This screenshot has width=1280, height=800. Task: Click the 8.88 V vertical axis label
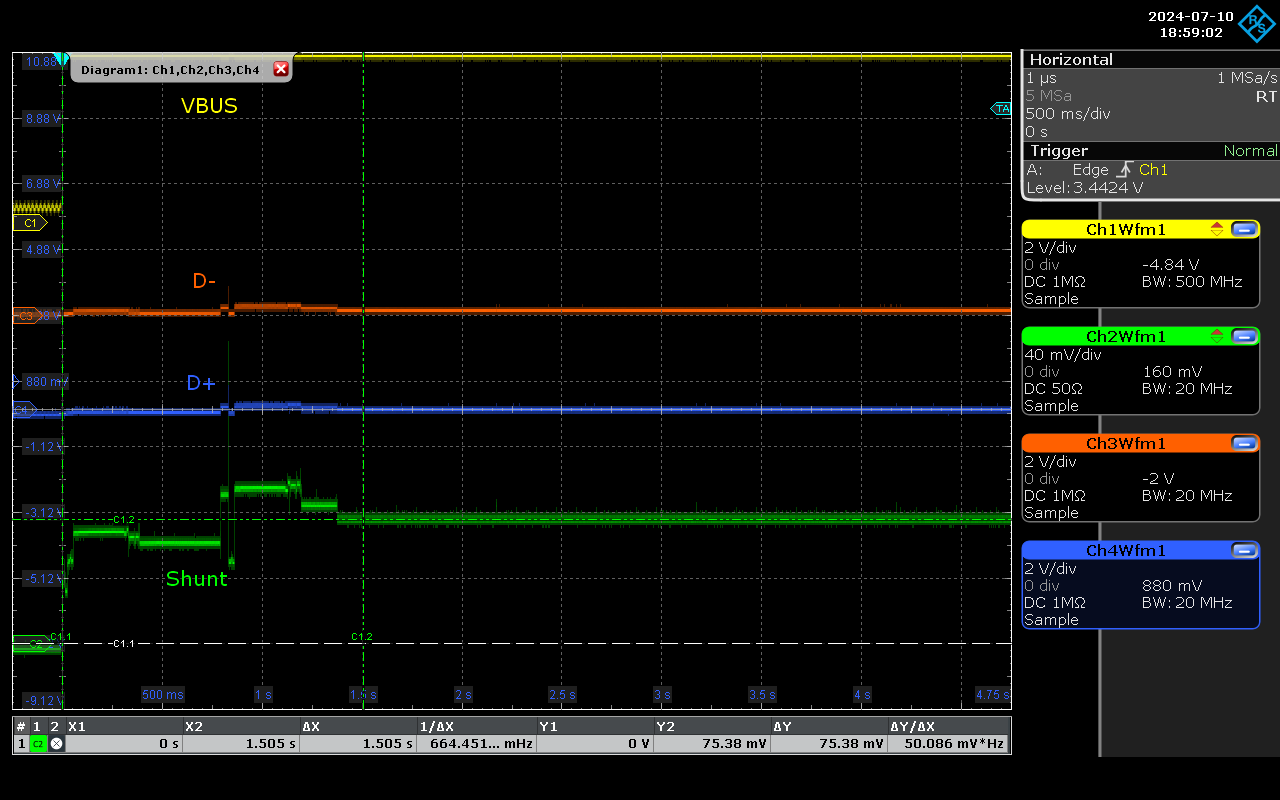(42, 118)
